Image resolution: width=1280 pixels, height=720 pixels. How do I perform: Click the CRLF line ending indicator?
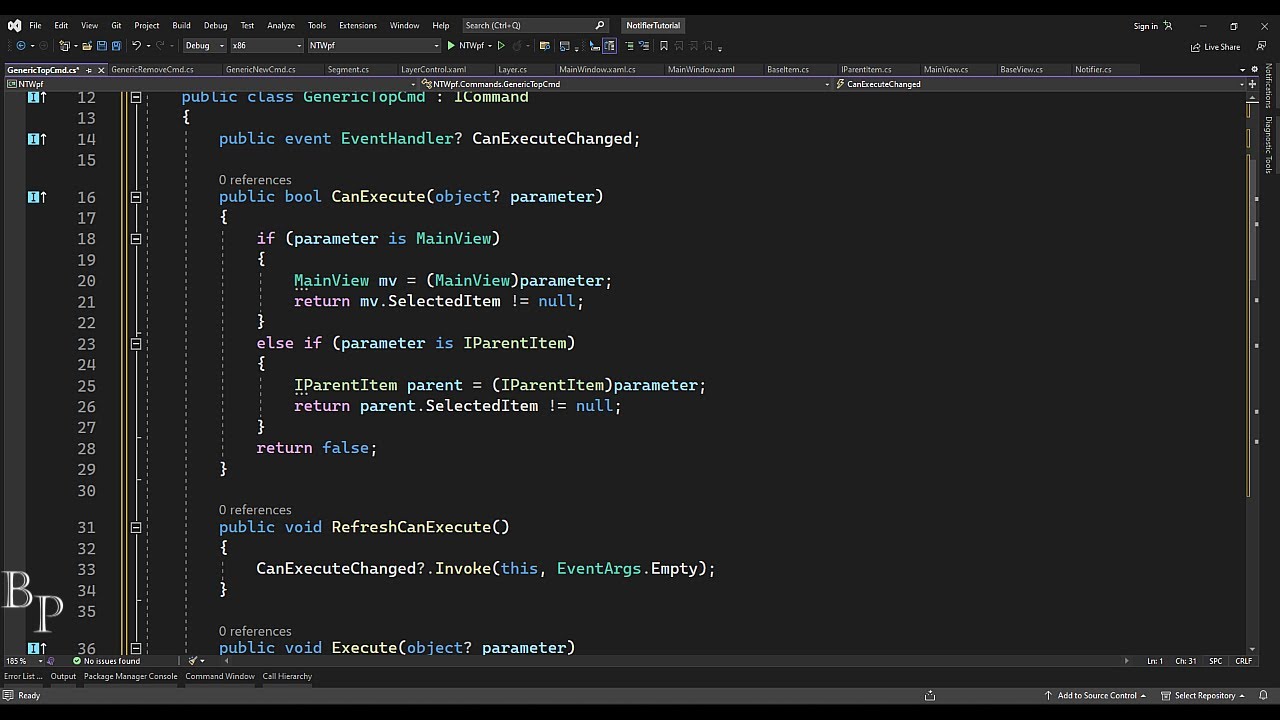tap(1244, 661)
